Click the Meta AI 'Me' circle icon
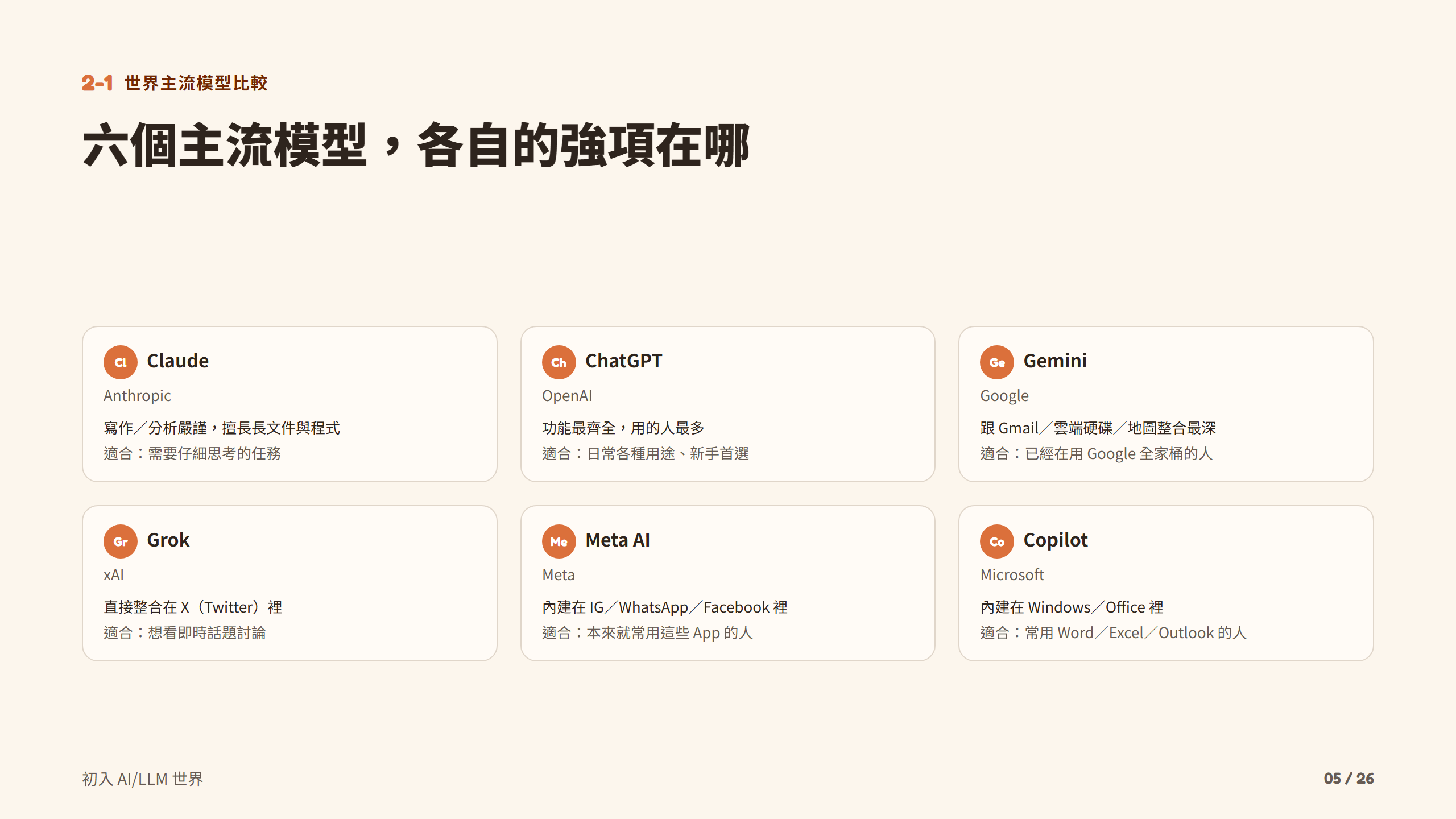 [559, 541]
